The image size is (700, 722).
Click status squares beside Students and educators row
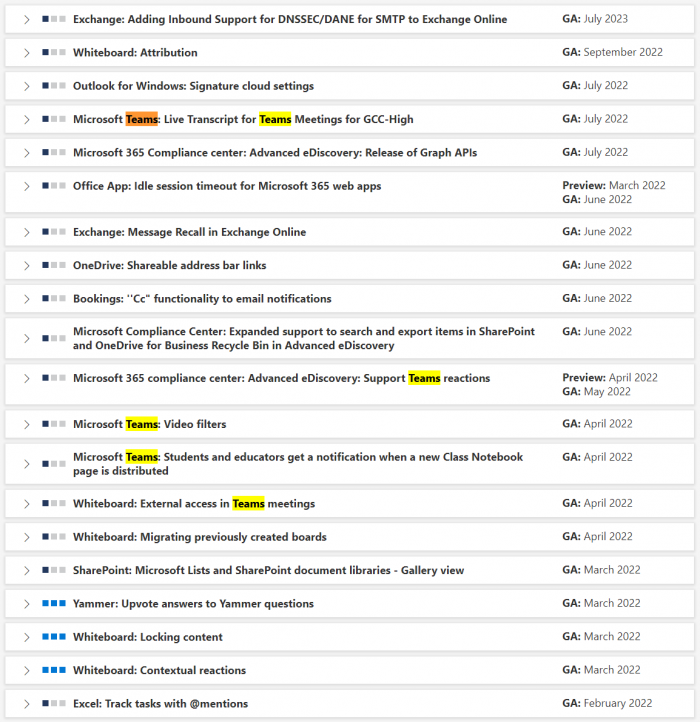(x=54, y=464)
